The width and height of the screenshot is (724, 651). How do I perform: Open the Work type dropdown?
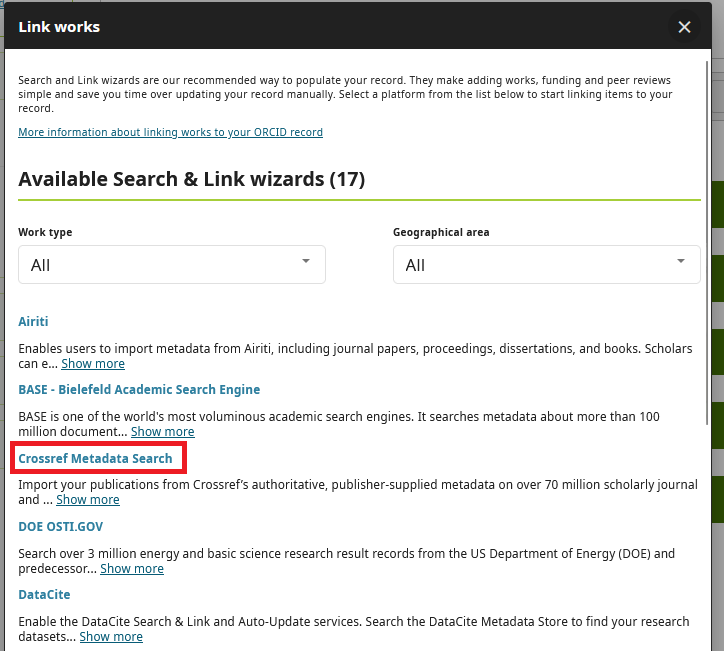[171, 265]
